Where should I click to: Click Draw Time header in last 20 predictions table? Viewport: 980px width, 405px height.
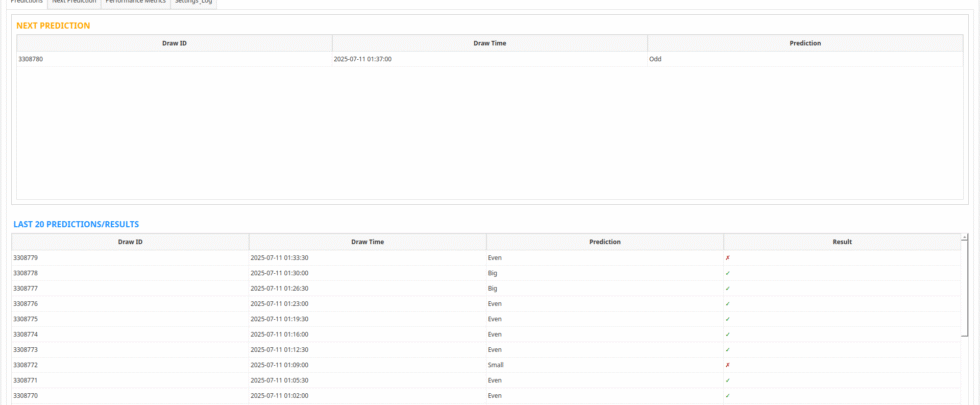(x=367, y=242)
